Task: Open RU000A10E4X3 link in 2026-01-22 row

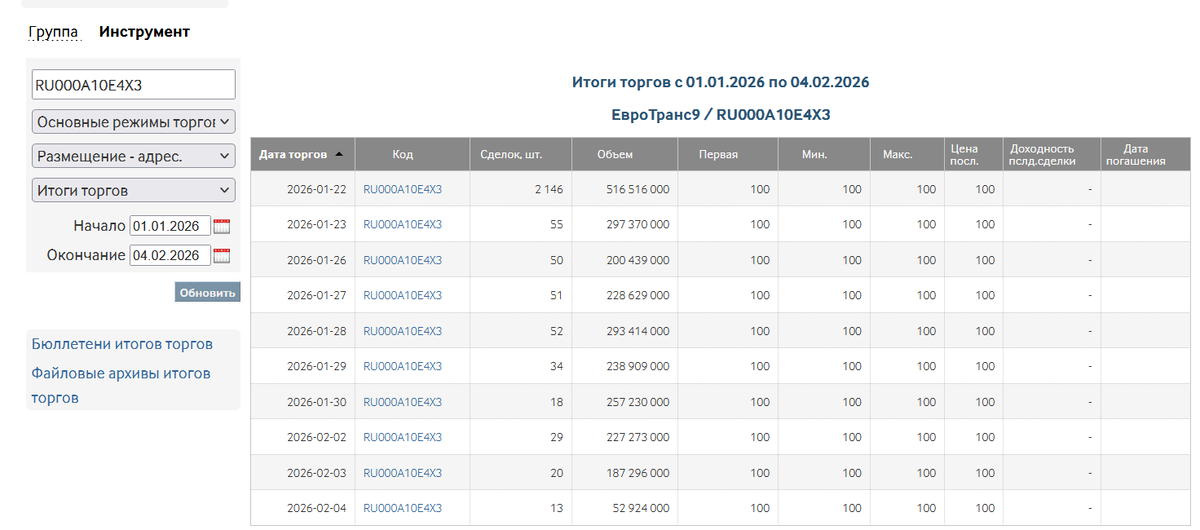Action: pos(402,189)
